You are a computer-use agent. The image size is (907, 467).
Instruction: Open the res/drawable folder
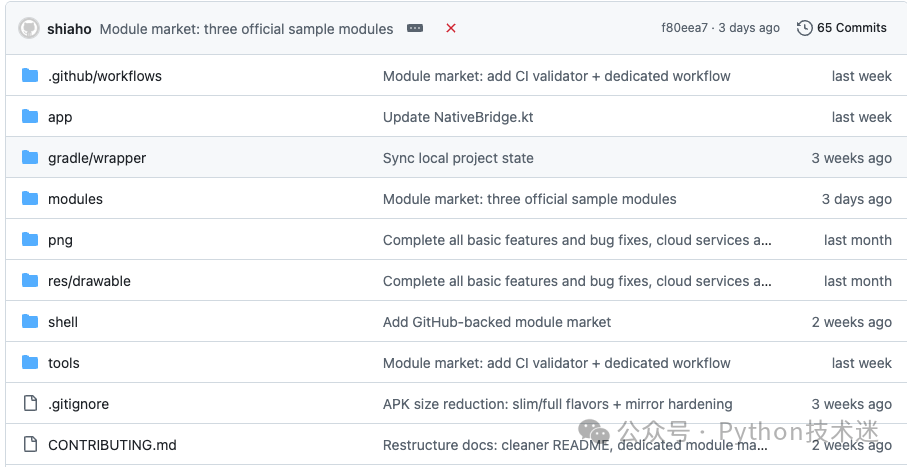(89, 281)
